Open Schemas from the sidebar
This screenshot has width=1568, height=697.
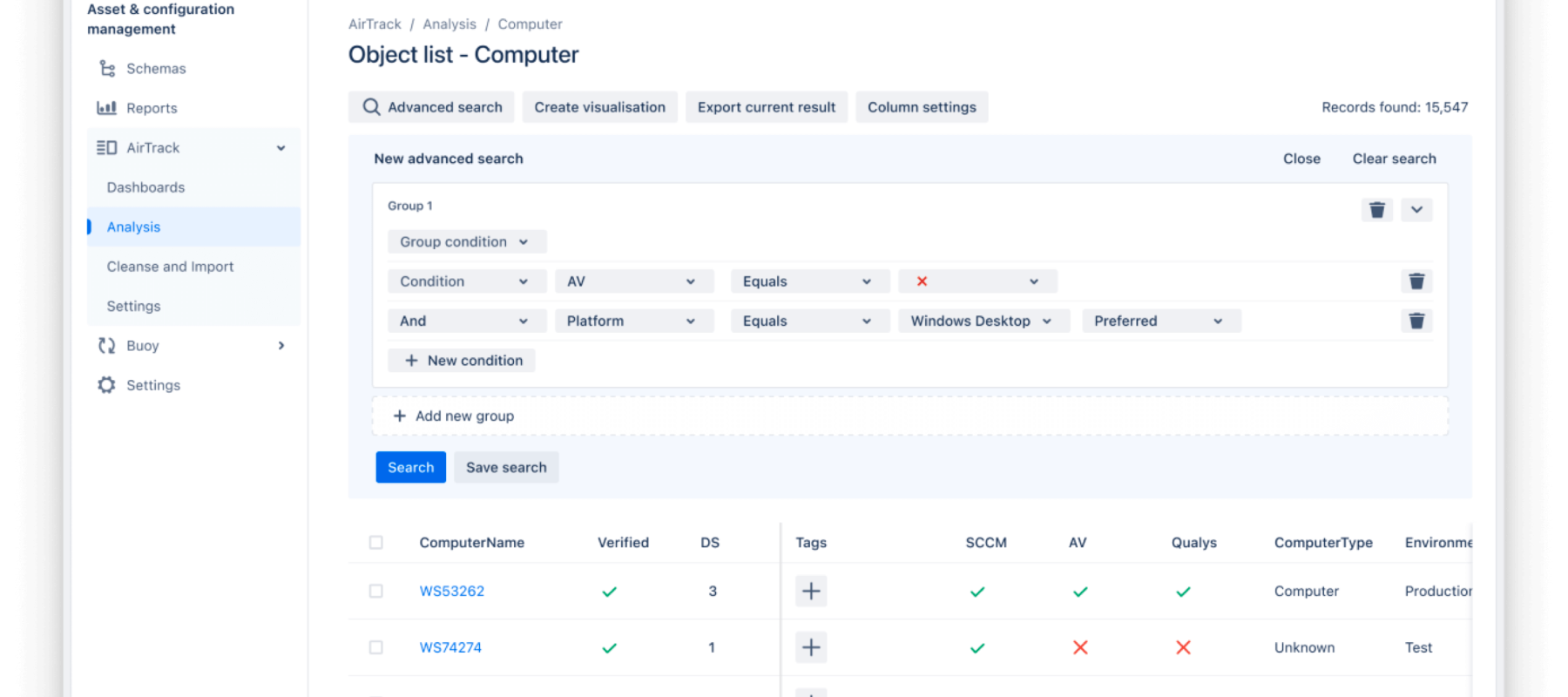[155, 69]
